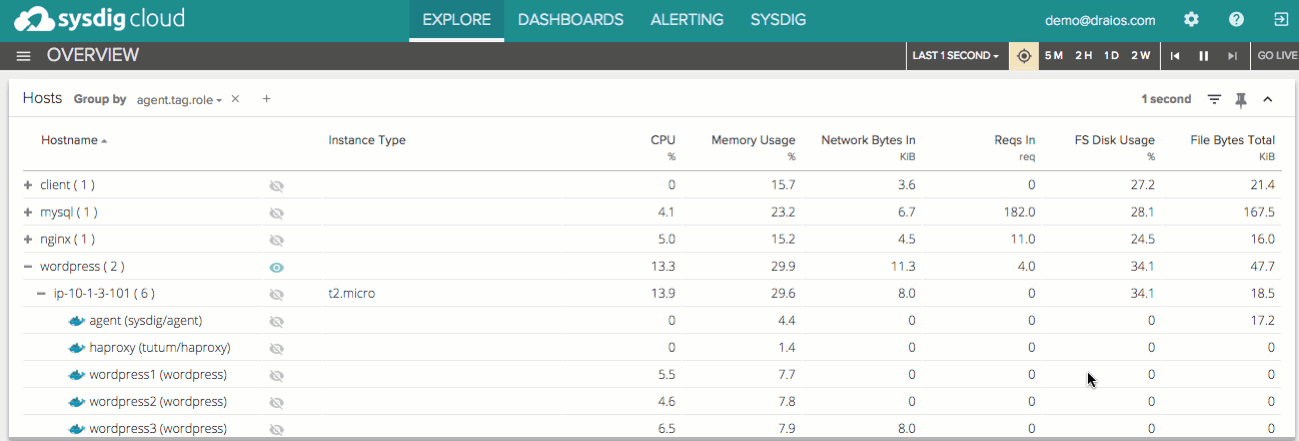This screenshot has width=1299, height=441.
Task: Click the Reqs In column header
Action: (1014, 140)
